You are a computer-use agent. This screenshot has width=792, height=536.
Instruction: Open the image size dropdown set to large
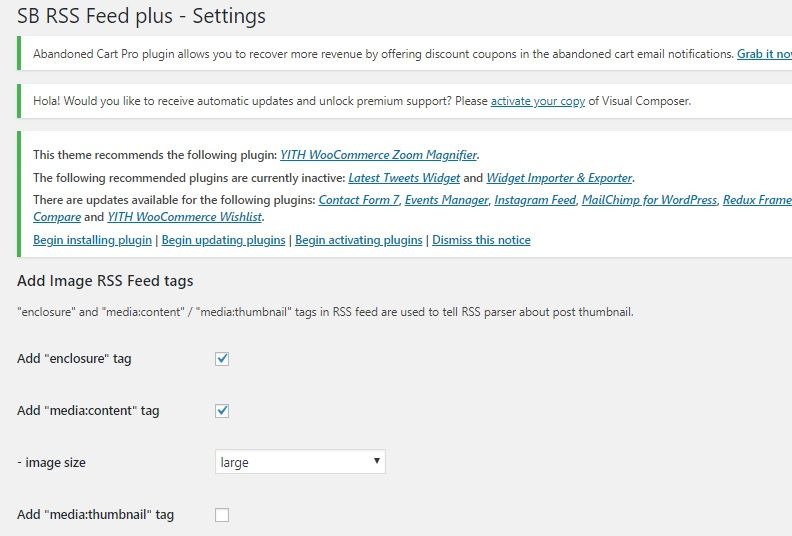pyautogui.click(x=300, y=462)
